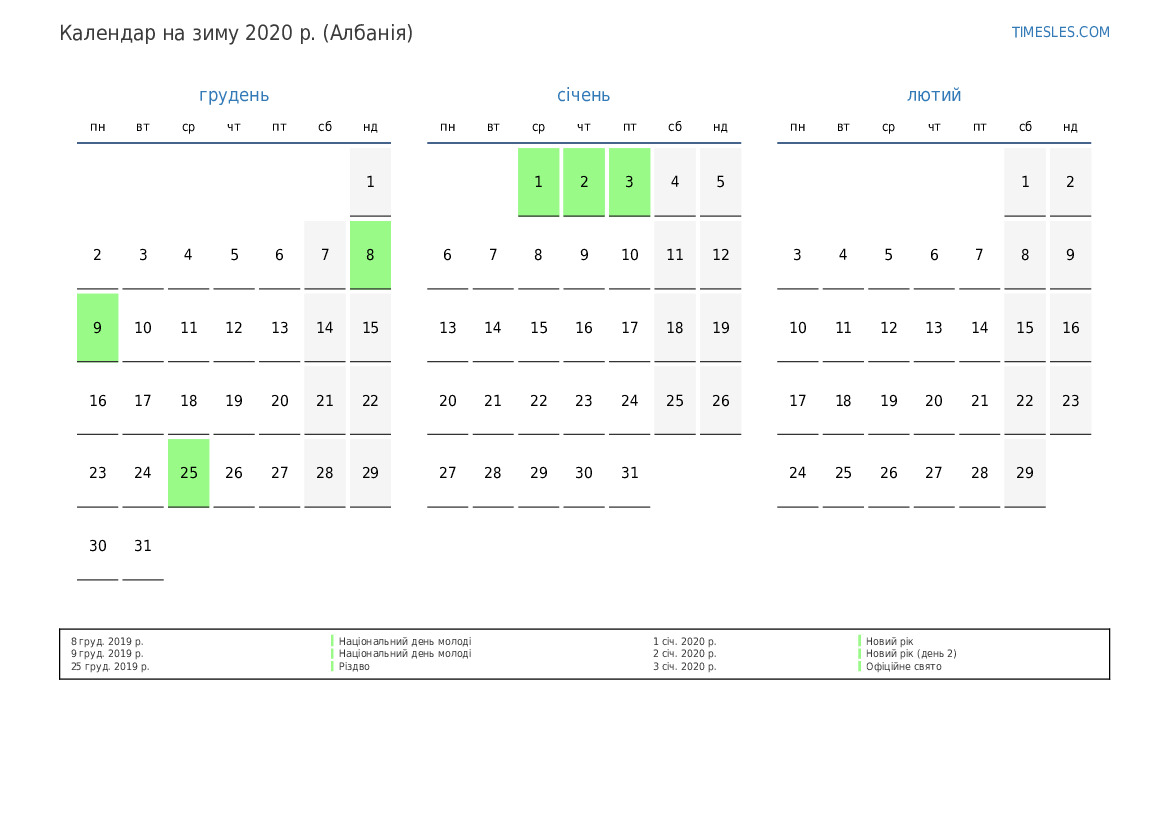Click February 29 in лютий
The width and height of the screenshot is (1169, 827).
tap(1025, 473)
